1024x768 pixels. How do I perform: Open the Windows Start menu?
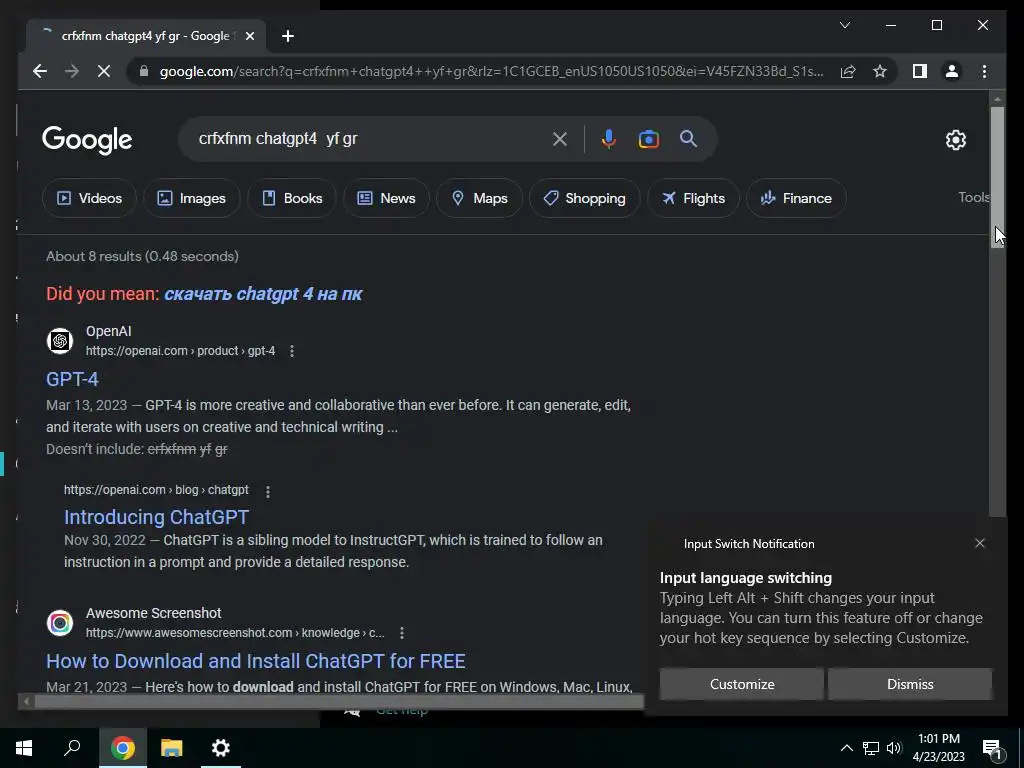click(24, 748)
